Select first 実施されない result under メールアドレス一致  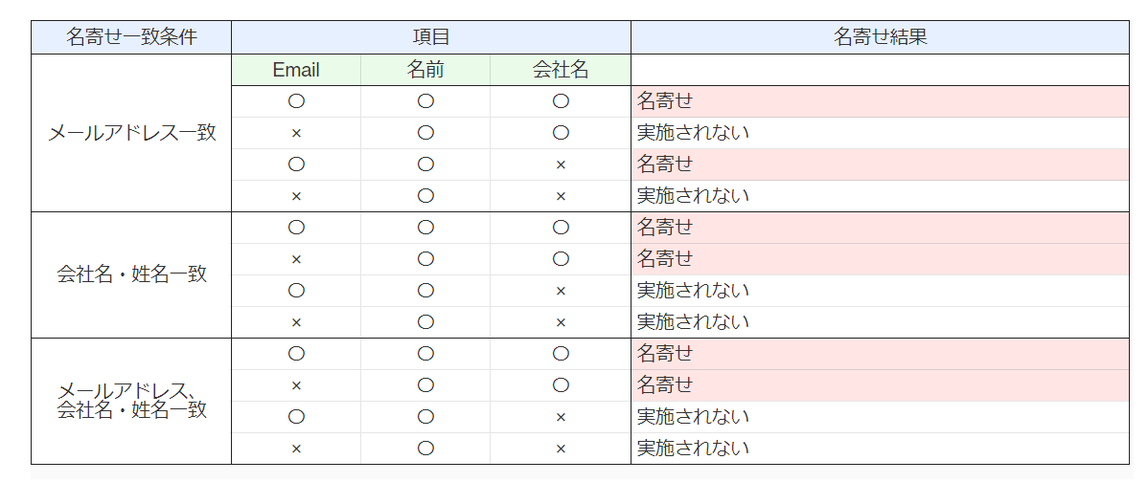click(880, 133)
